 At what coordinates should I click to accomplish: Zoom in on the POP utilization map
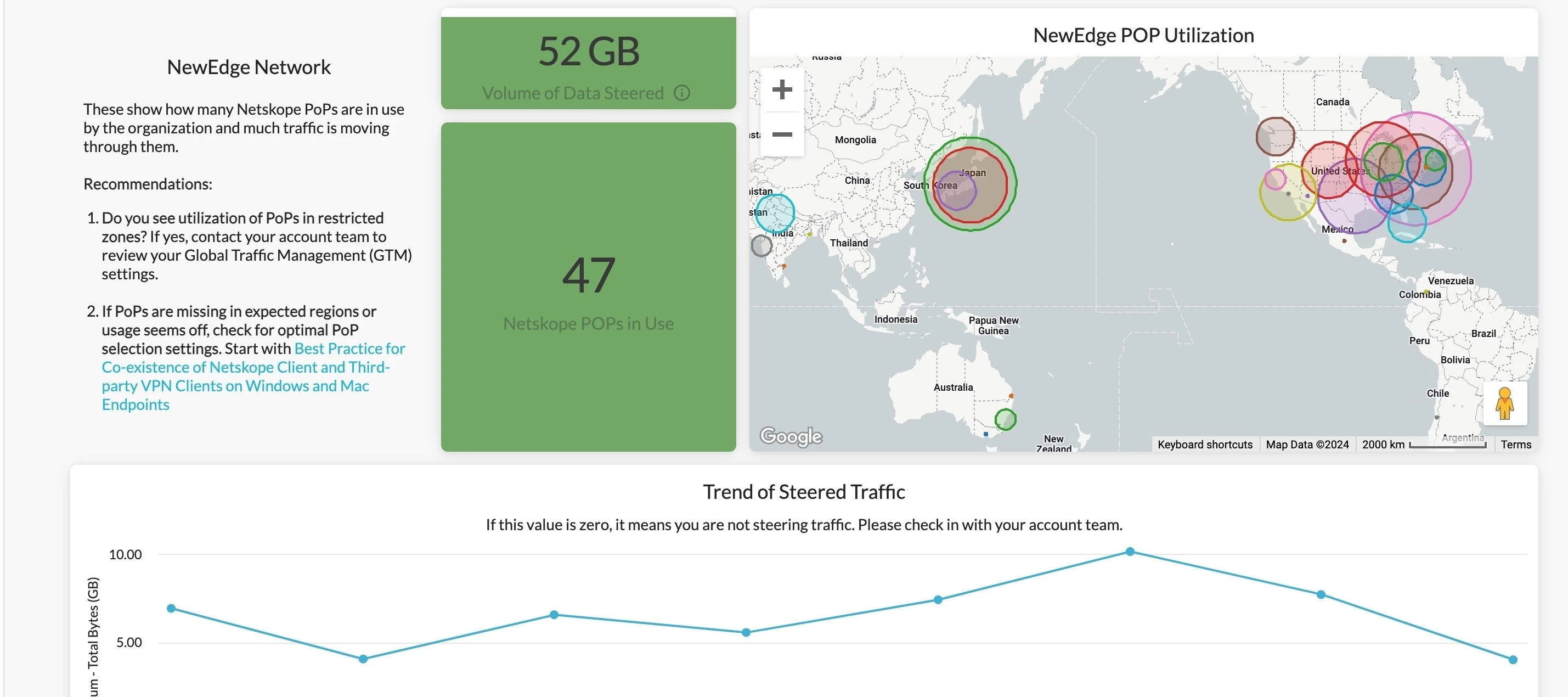782,89
